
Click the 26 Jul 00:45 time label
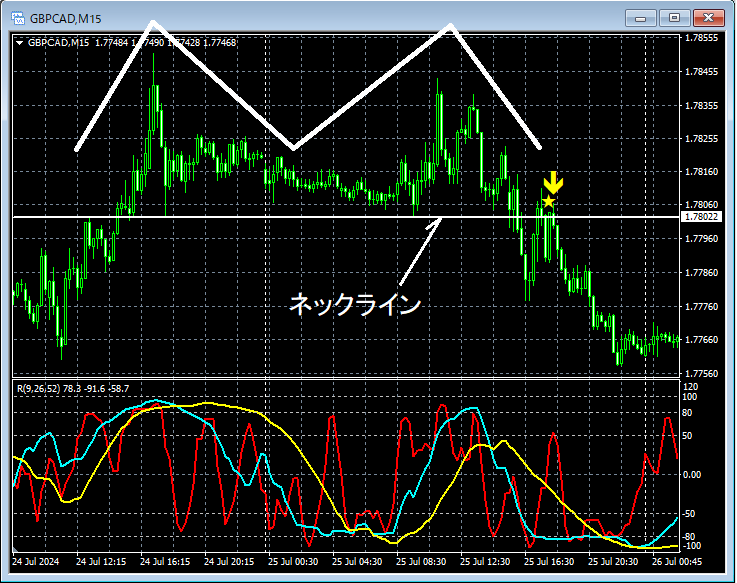click(x=677, y=562)
